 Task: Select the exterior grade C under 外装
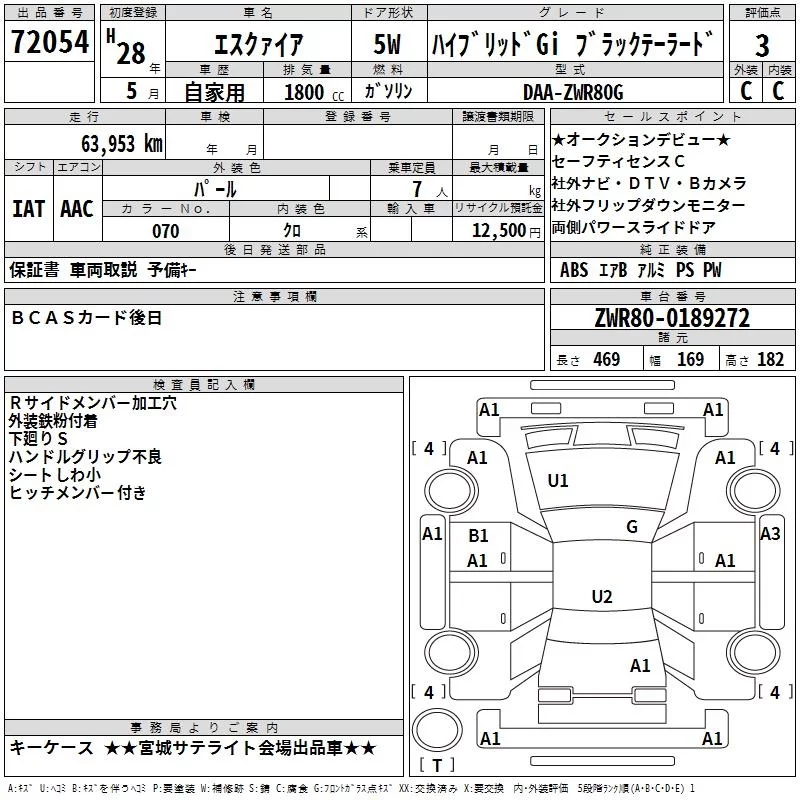pyautogui.click(x=746, y=91)
